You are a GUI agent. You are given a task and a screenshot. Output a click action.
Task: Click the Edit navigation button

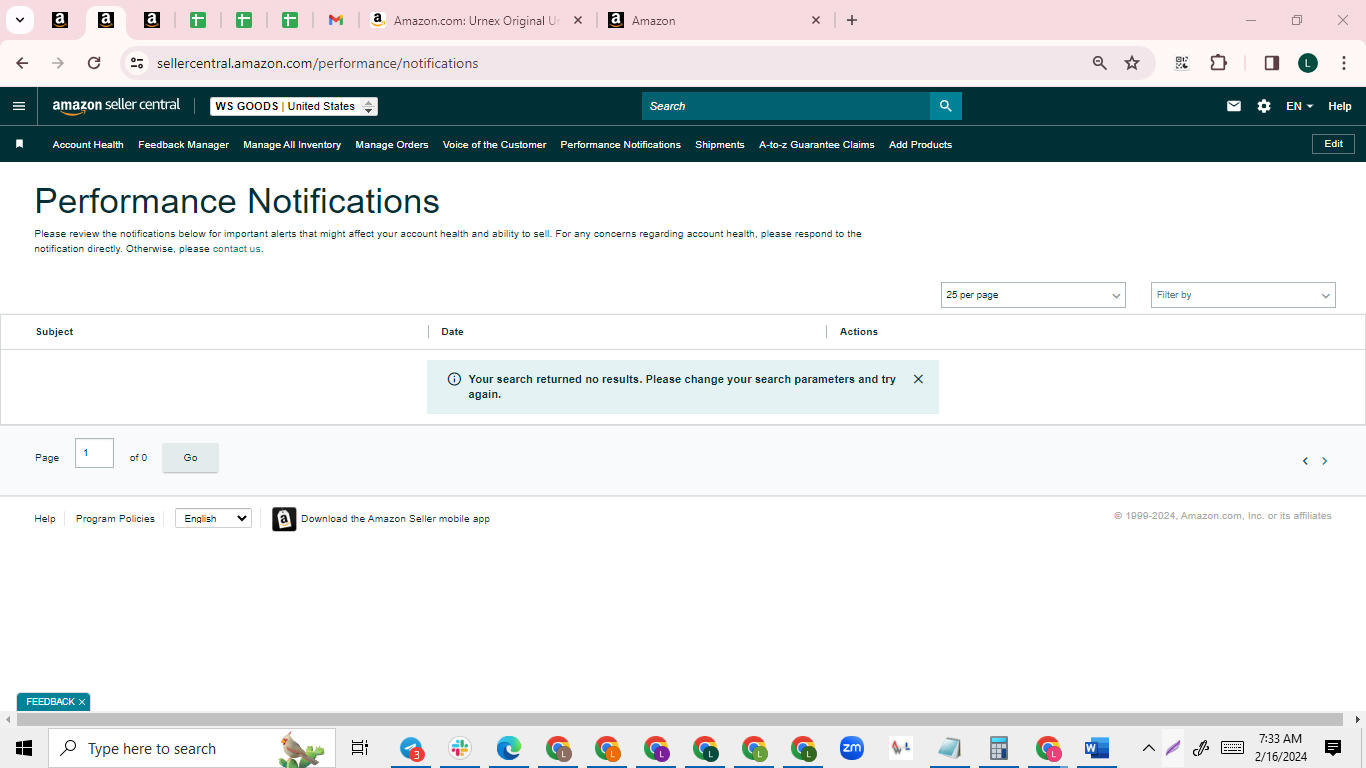pyautogui.click(x=1333, y=144)
